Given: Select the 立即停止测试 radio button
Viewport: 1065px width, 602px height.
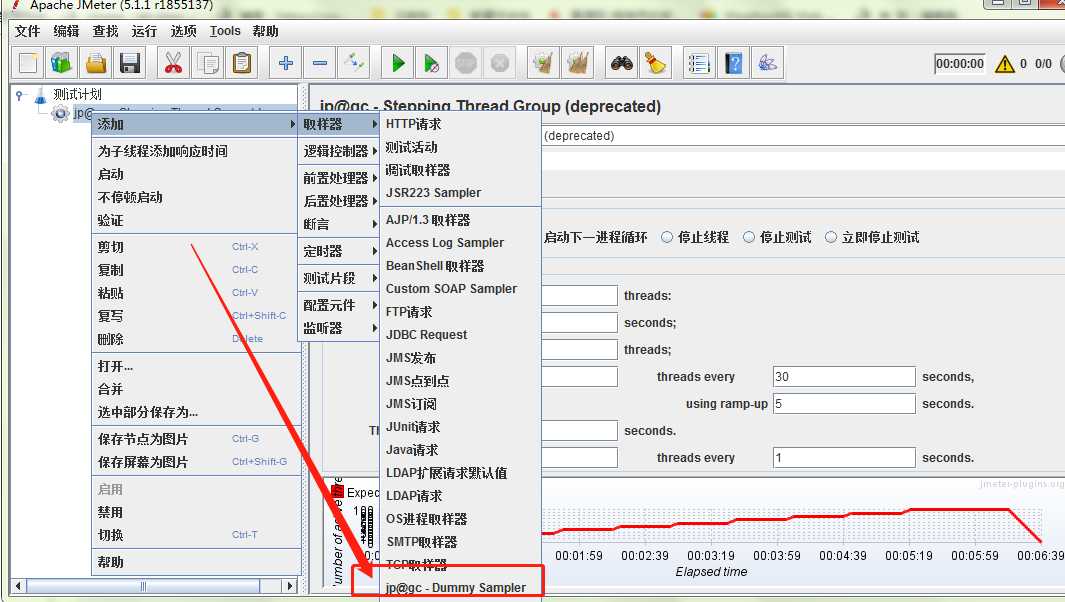Looking at the screenshot, I should pyautogui.click(x=831, y=237).
